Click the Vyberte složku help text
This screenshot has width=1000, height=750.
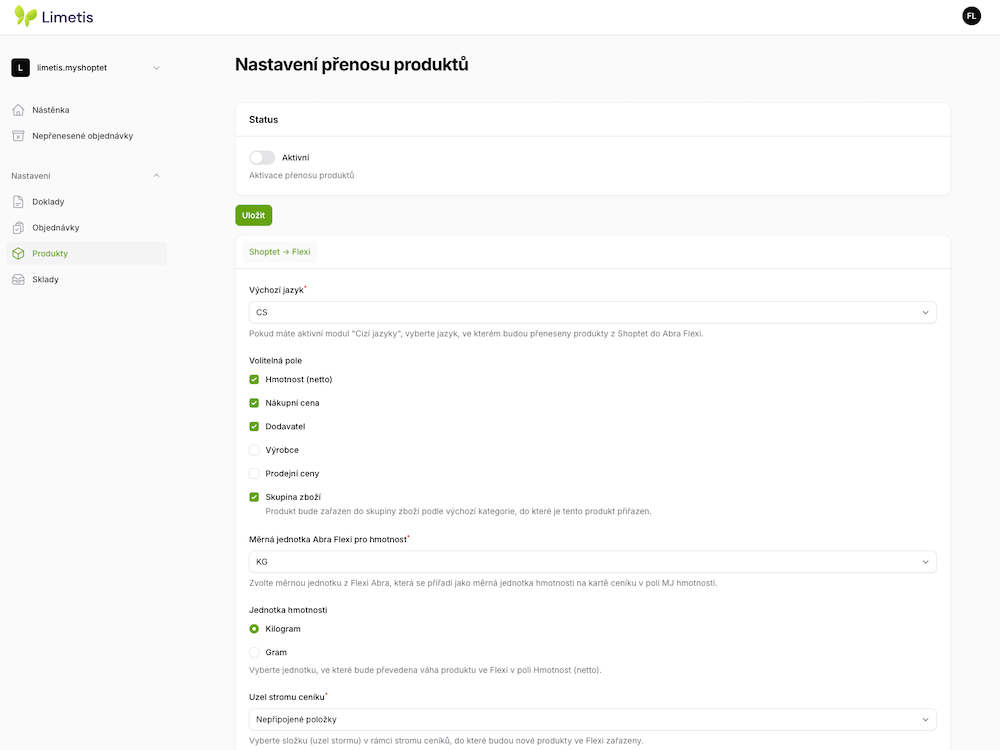click(446, 741)
